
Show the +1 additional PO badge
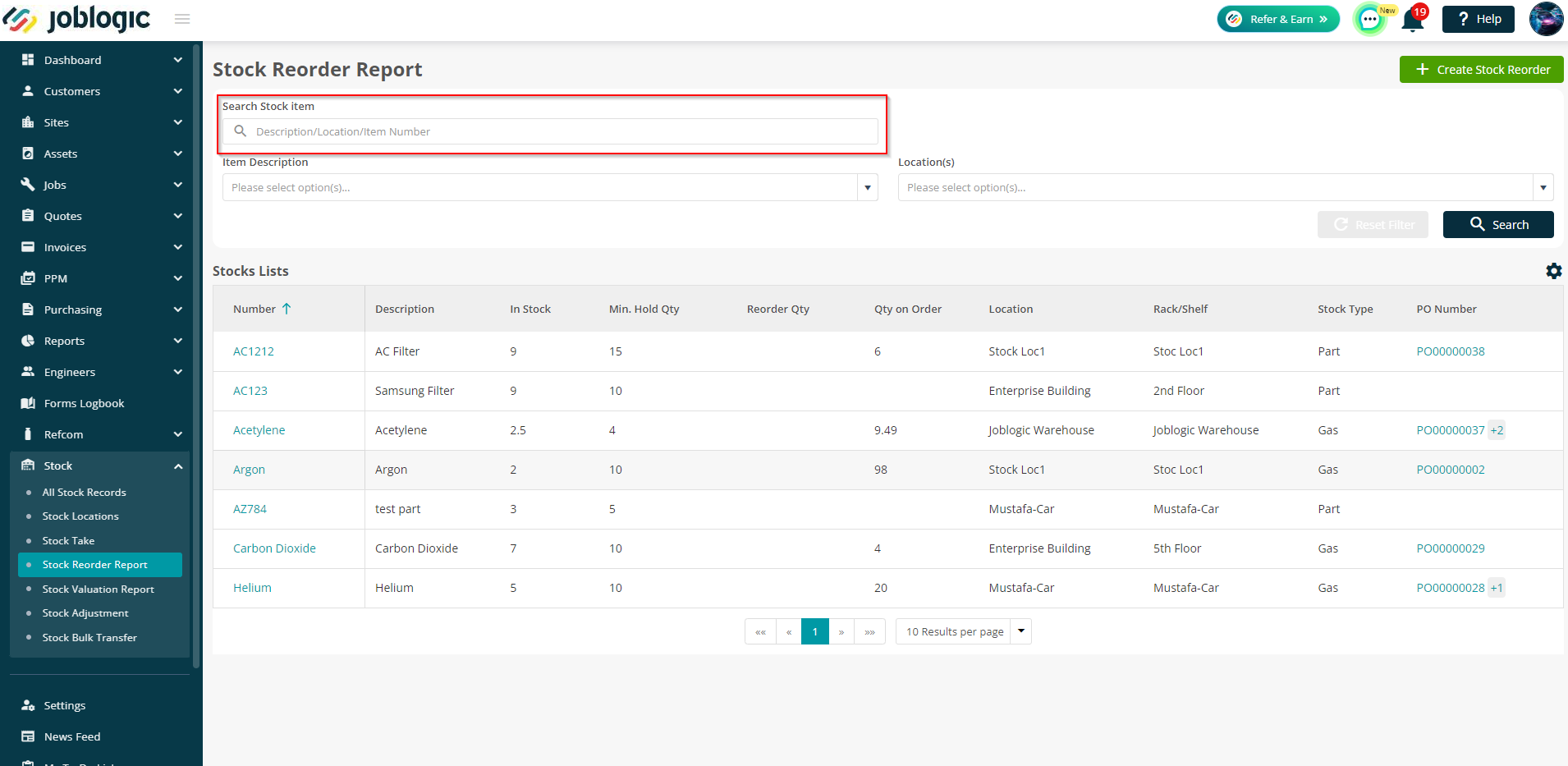(x=1497, y=588)
